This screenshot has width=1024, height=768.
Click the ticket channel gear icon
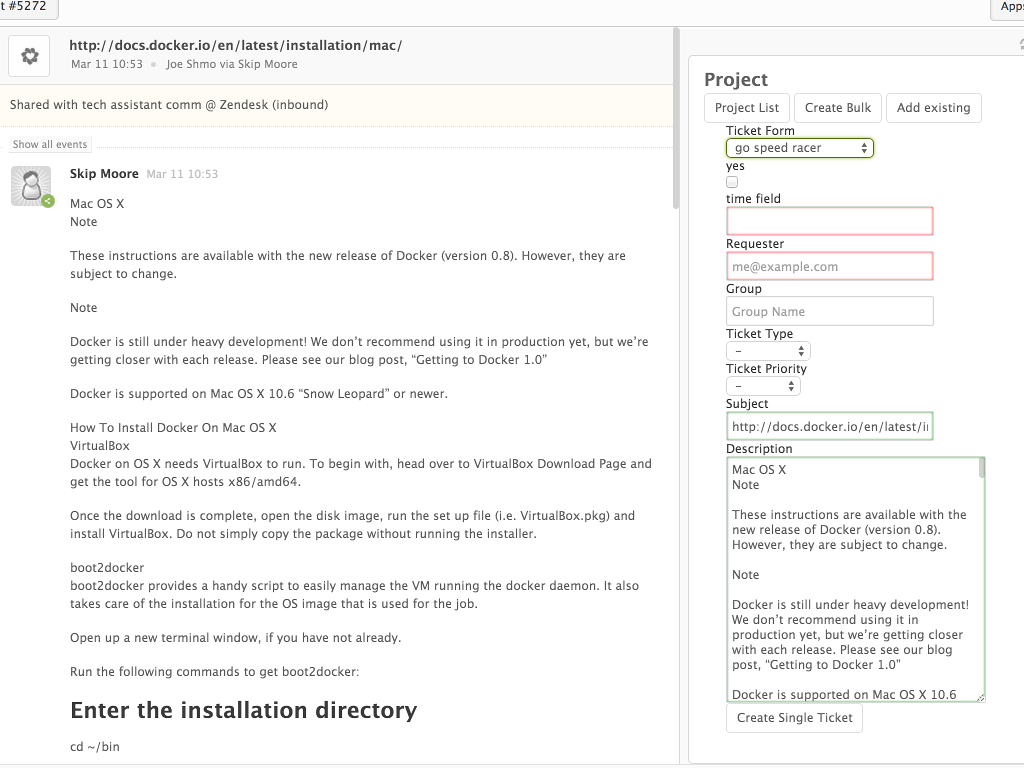pyautogui.click(x=28, y=55)
